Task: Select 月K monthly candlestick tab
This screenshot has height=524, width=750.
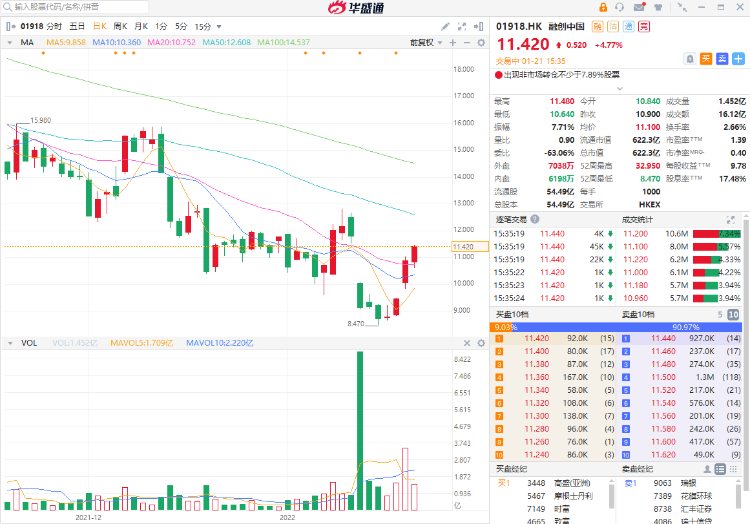Action: 141,26
